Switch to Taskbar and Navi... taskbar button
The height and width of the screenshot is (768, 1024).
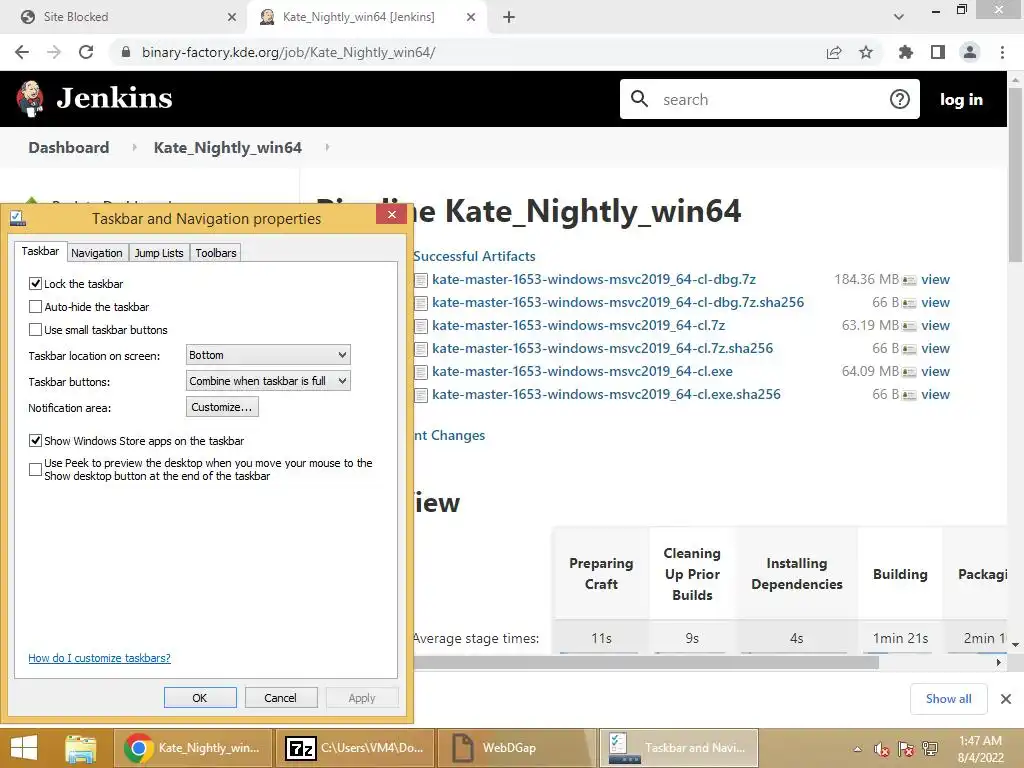(x=679, y=748)
